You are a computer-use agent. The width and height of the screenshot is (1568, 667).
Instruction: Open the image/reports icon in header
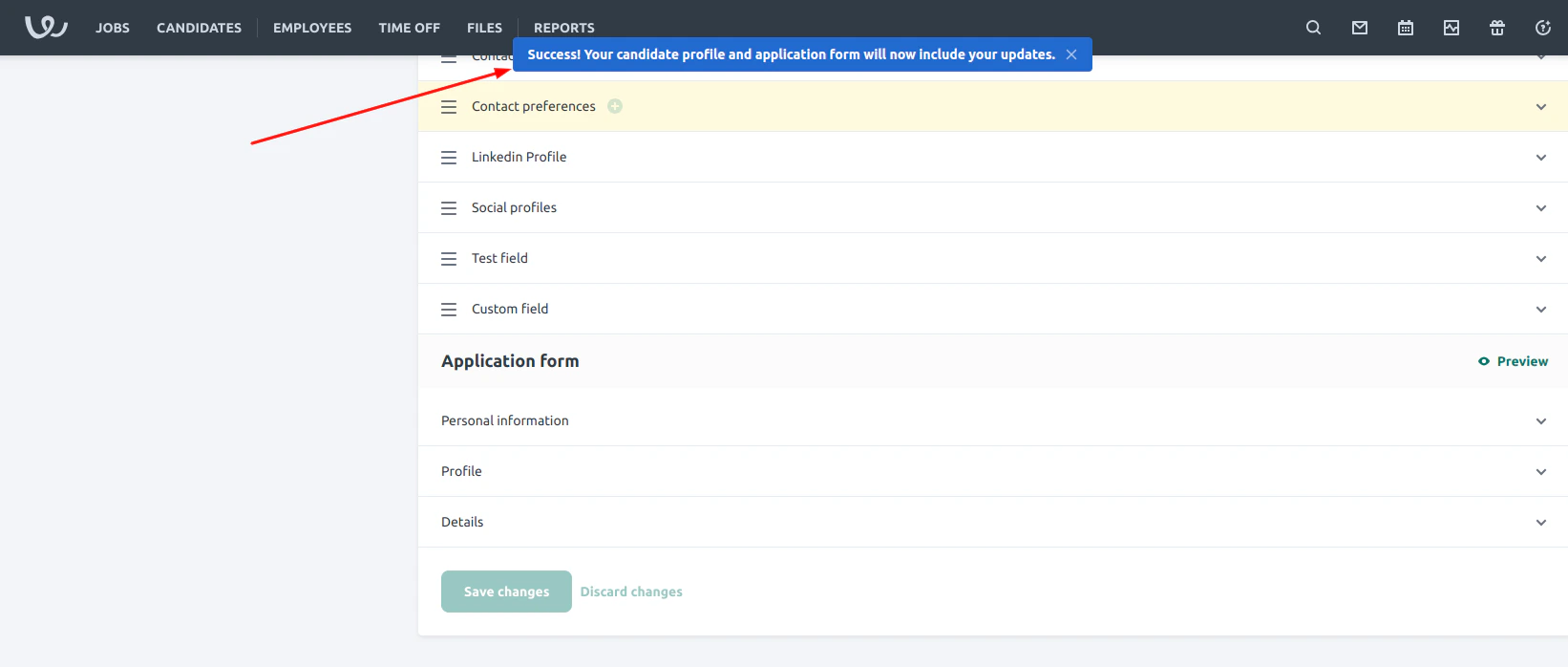(1451, 28)
